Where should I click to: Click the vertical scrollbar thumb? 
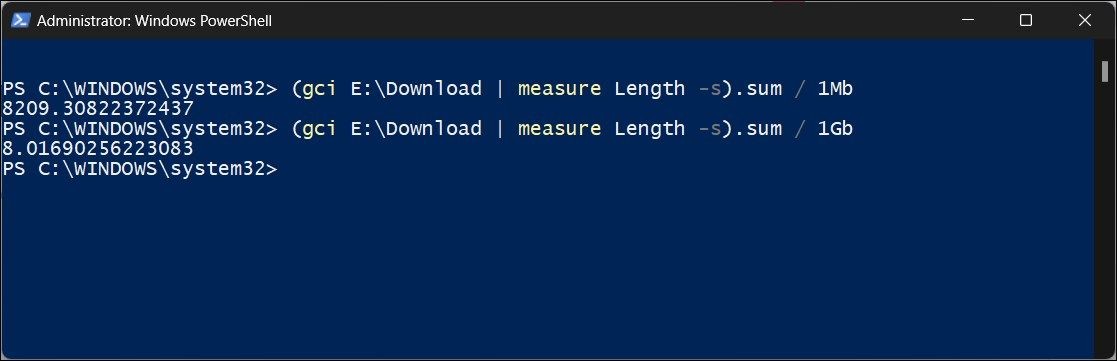tap(1105, 71)
